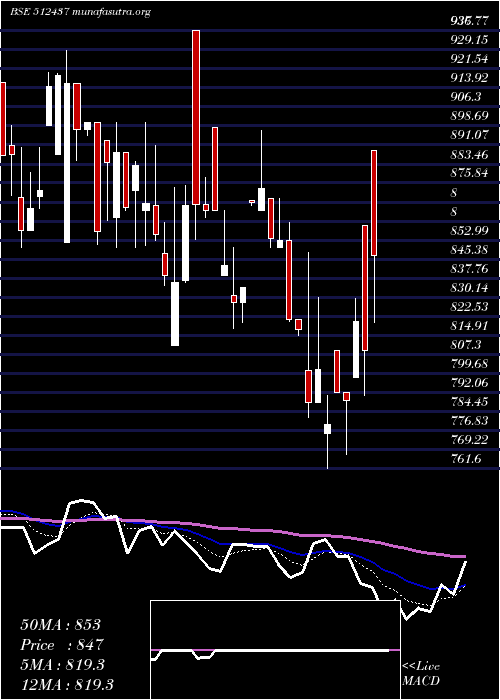Select the 929.15 price axis label
This screenshot has width=500, height=700.
(470, 41)
